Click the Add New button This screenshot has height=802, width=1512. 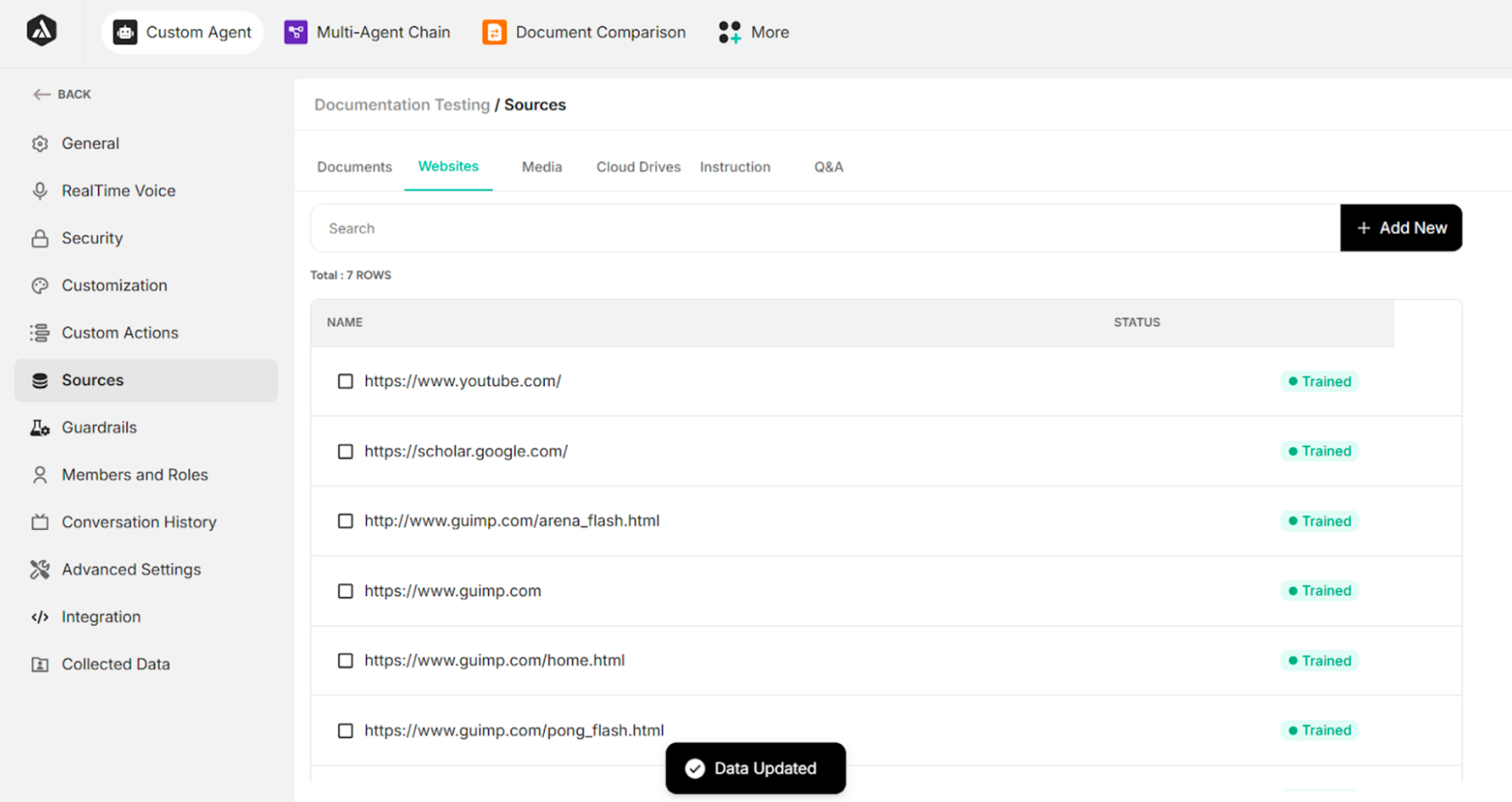(1401, 228)
